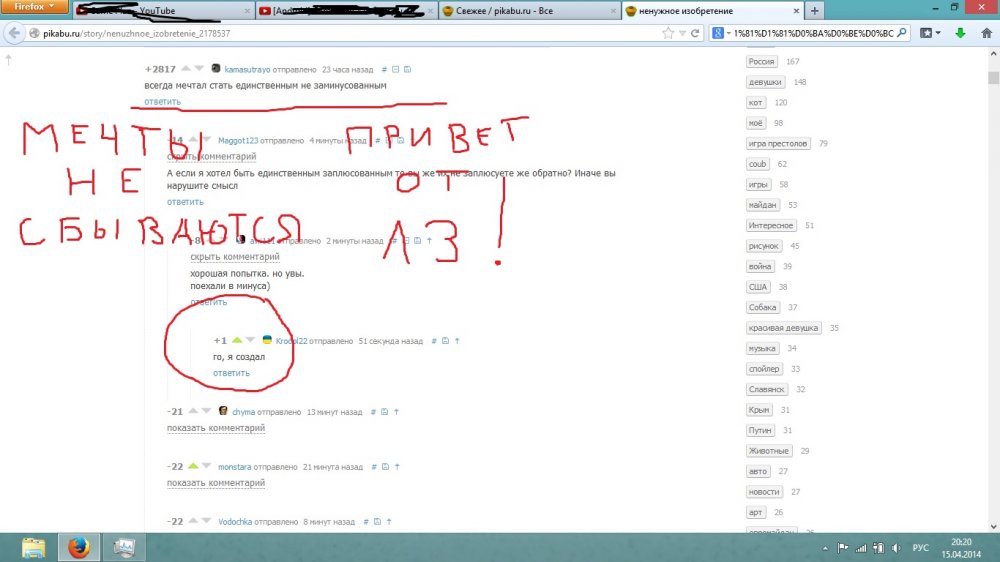Expand hidden system tray icons
This screenshot has width=1000, height=562.
point(826,547)
